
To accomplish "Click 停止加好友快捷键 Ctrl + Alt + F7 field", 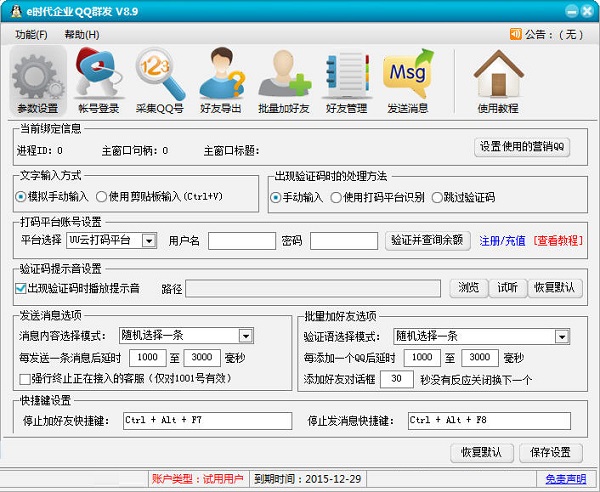I will tap(207, 420).
